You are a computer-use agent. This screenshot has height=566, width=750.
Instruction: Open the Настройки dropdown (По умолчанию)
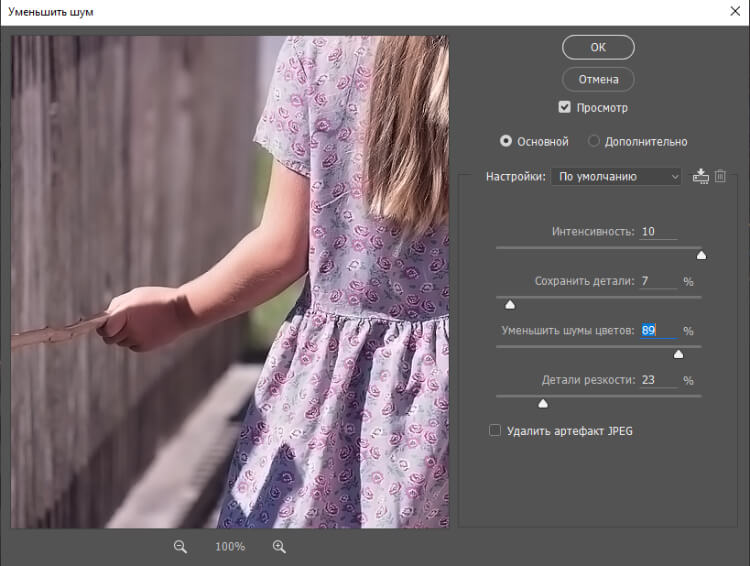pos(617,177)
